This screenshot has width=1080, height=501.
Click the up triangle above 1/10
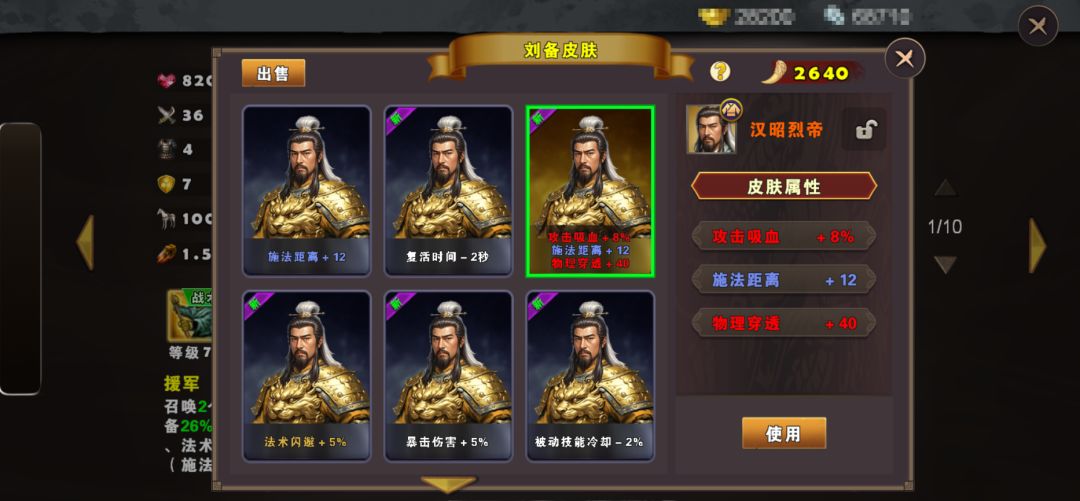[x=945, y=187]
